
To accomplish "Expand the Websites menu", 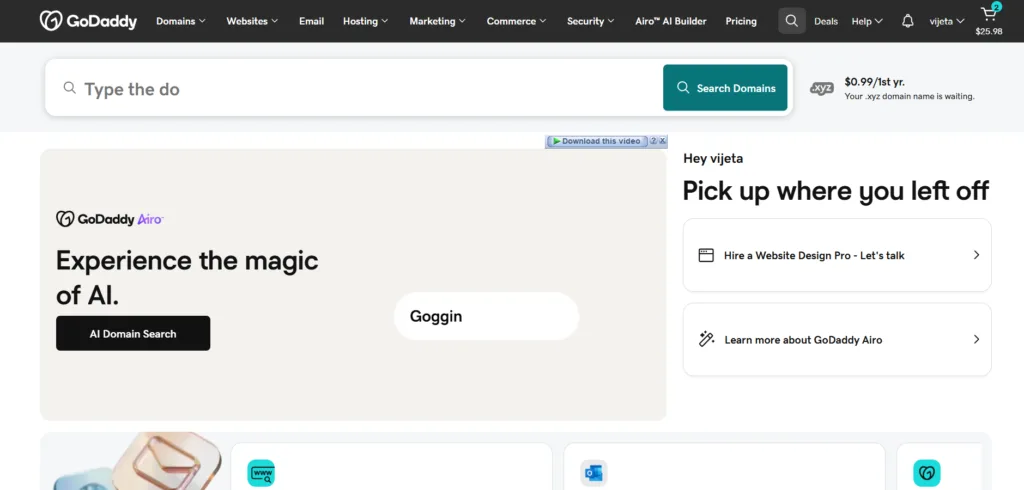I will coord(252,21).
